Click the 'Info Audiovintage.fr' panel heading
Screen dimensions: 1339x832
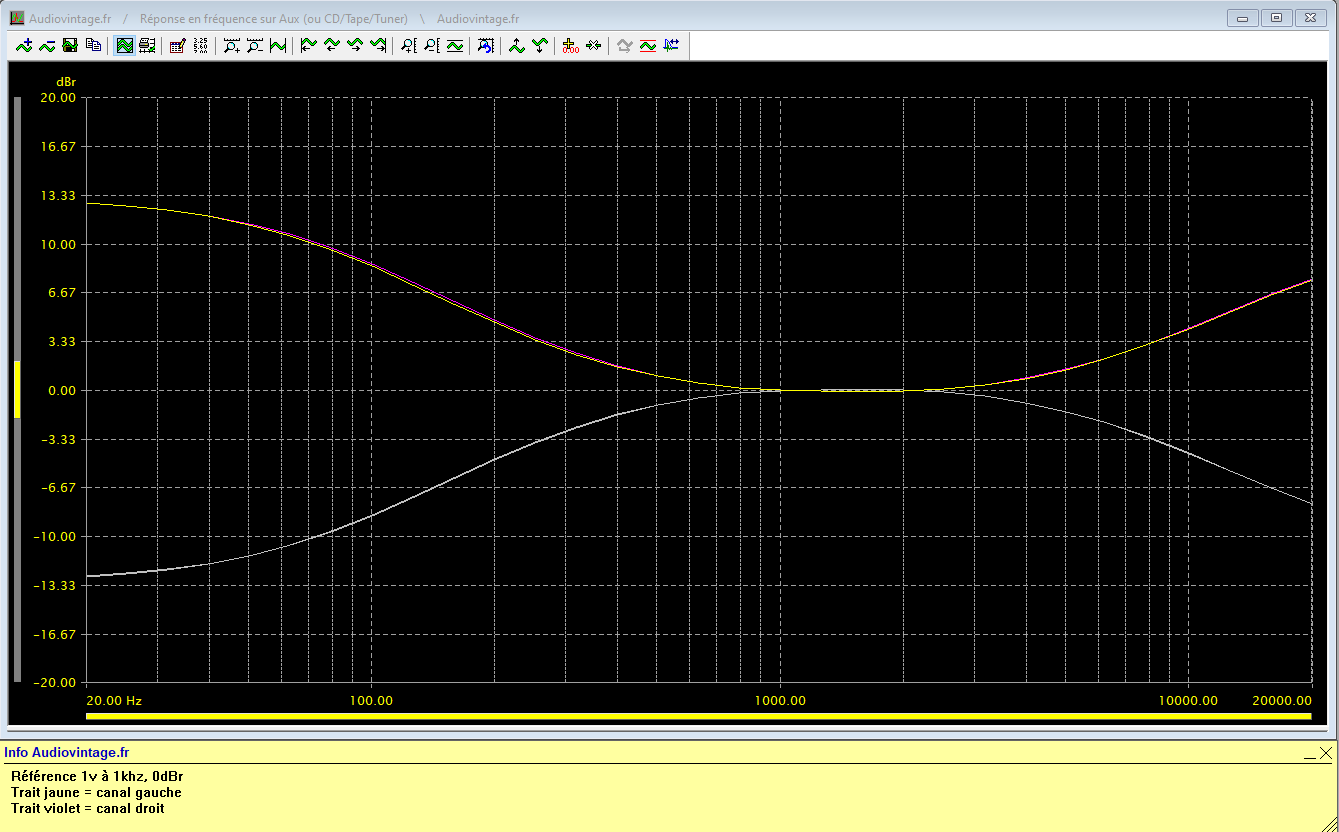click(x=67, y=753)
